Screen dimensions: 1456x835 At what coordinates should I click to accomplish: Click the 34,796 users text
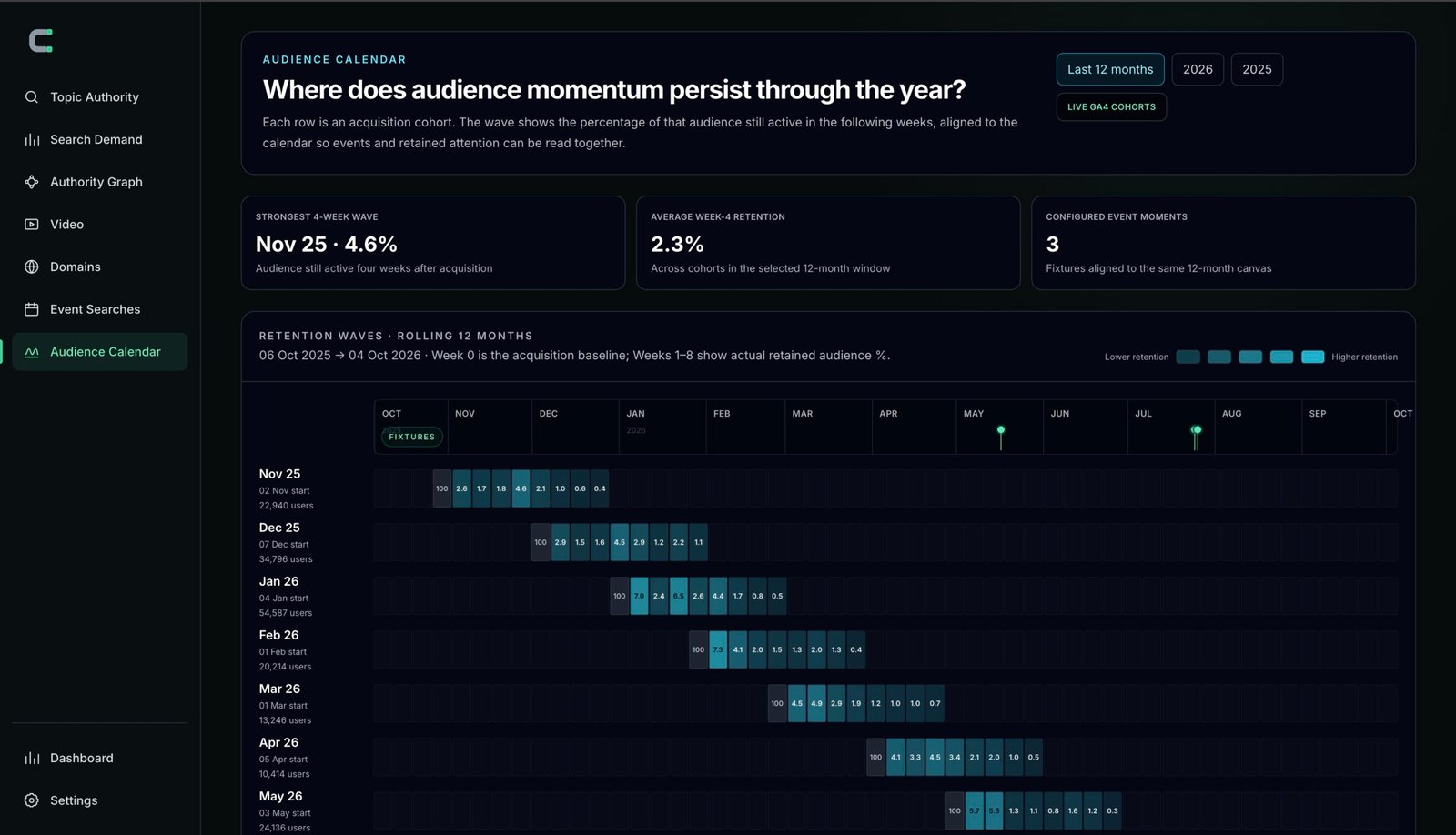click(x=286, y=559)
